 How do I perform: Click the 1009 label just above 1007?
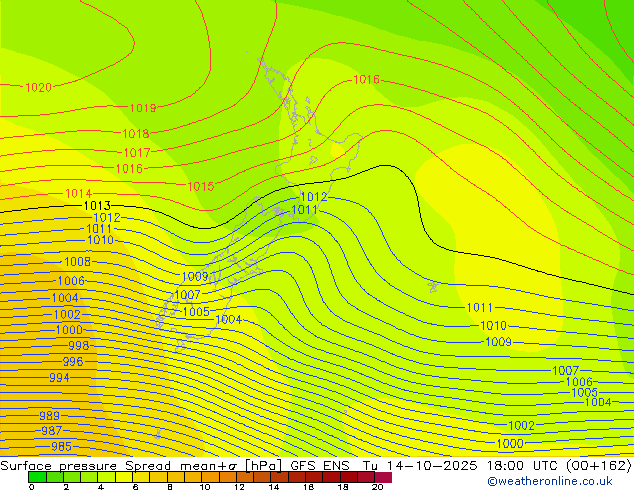click(195, 277)
